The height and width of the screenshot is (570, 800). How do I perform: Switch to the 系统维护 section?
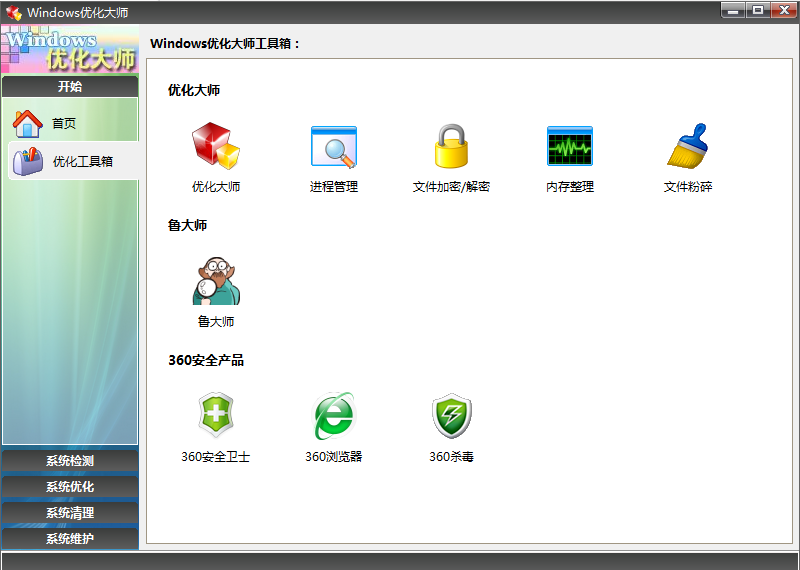tap(70, 539)
